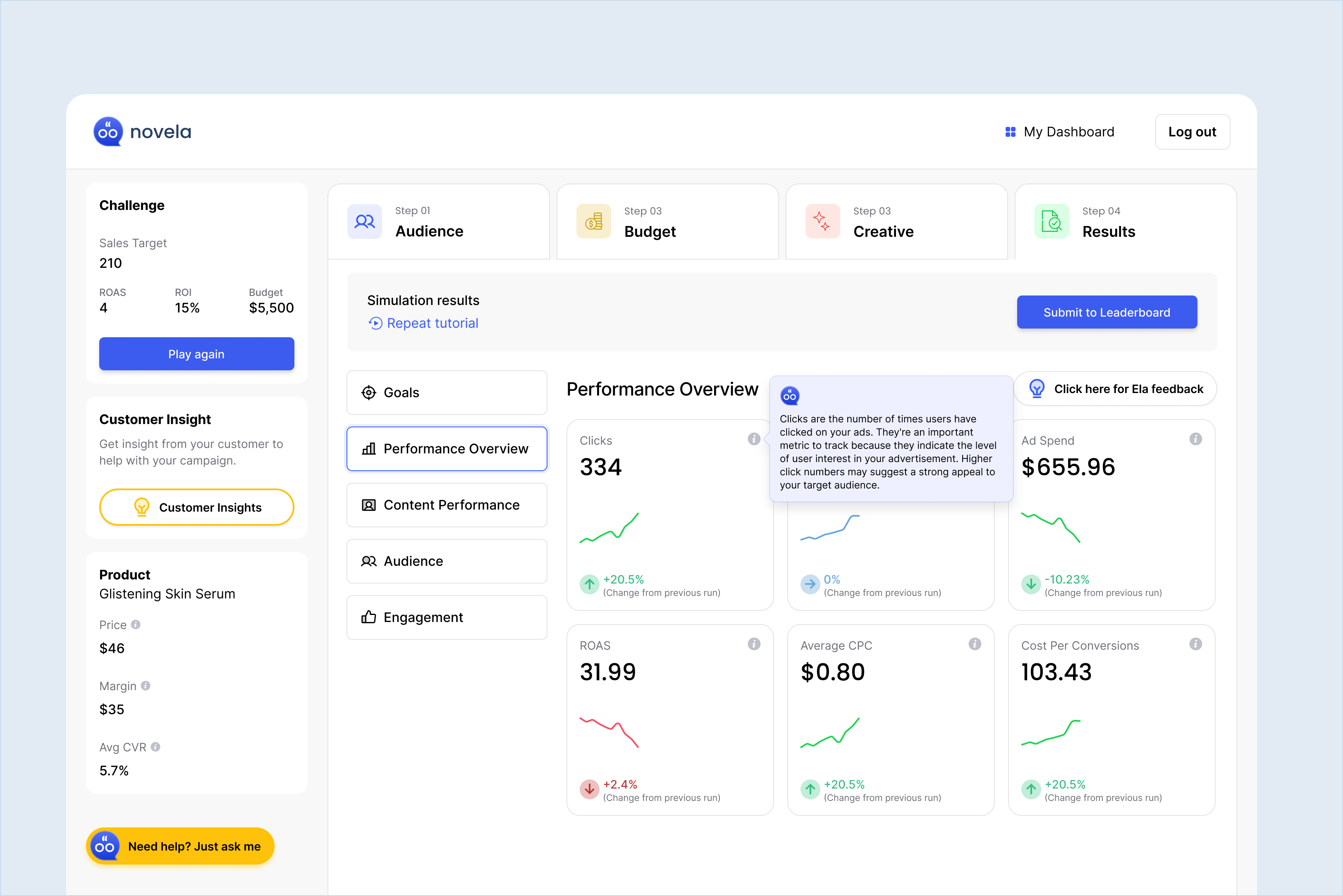Open the Step 01 Audience tab
Viewport: 1343px width, 896px height.
tap(439, 222)
